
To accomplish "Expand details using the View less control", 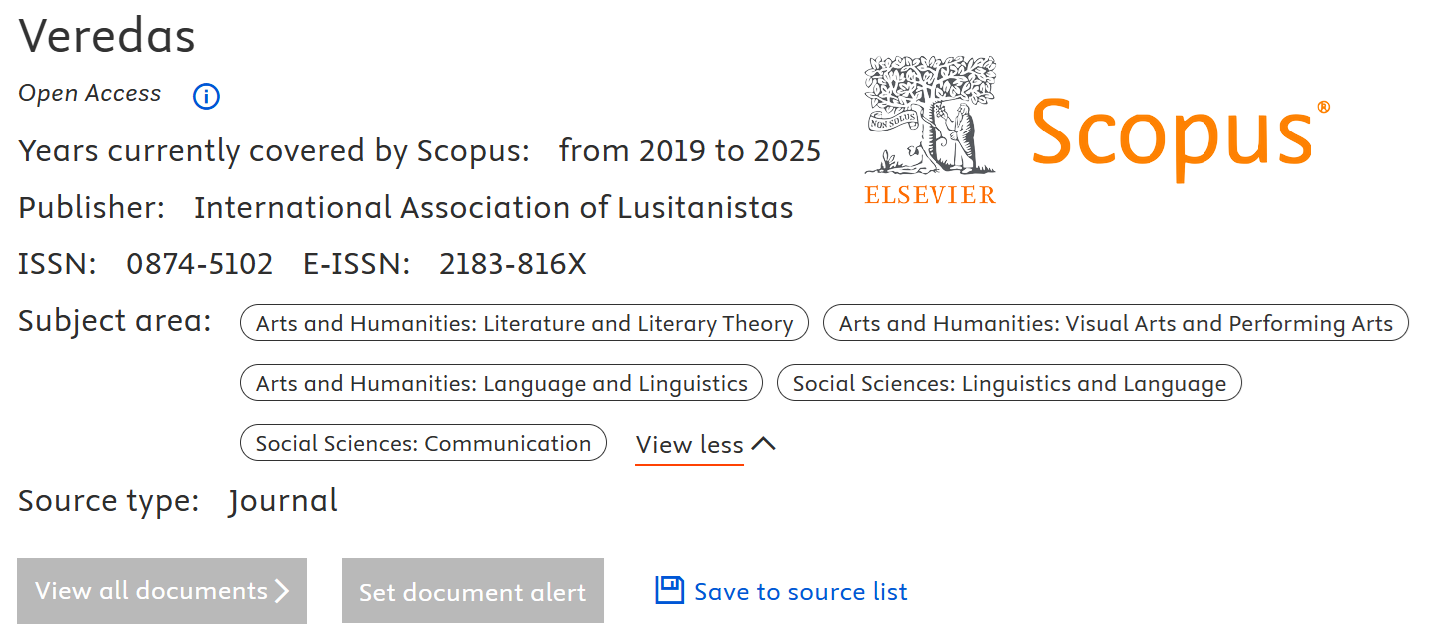I will coord(689,444).
